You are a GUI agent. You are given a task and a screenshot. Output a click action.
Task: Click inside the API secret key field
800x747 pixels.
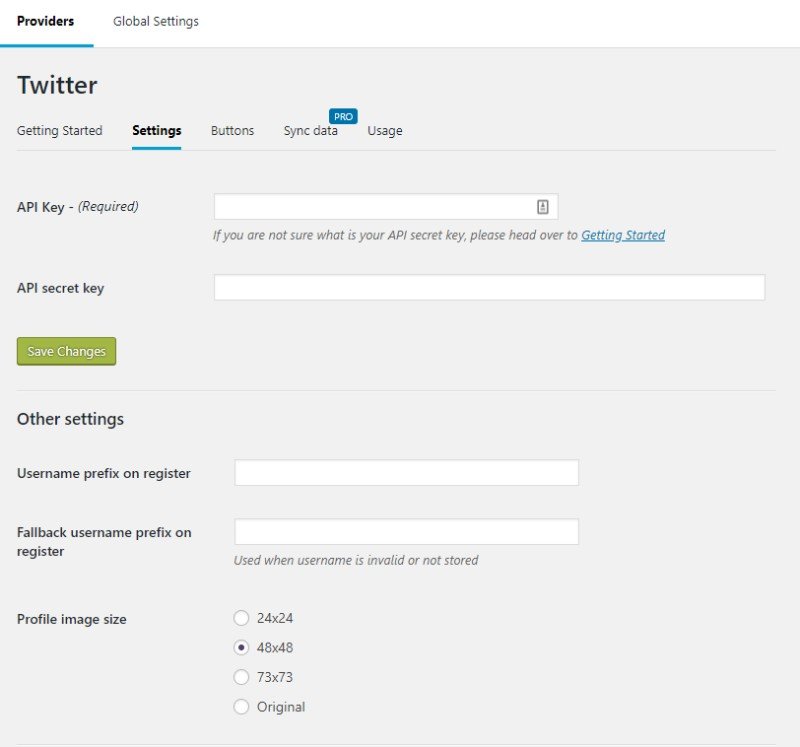(x=488, y=287)
